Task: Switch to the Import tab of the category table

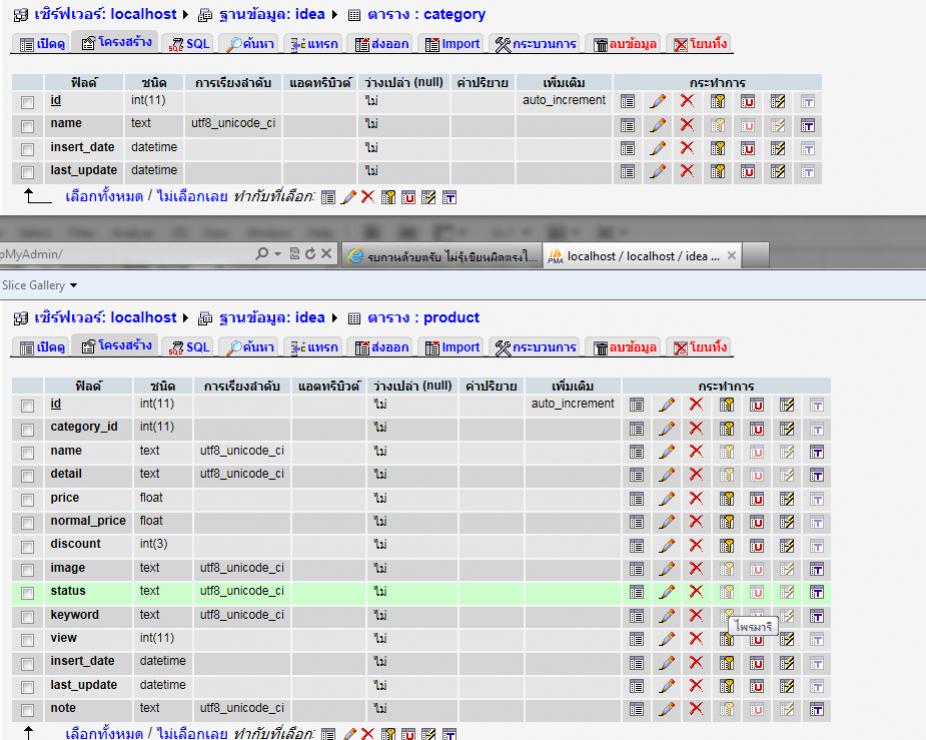Action: click(x=462, y=44)
